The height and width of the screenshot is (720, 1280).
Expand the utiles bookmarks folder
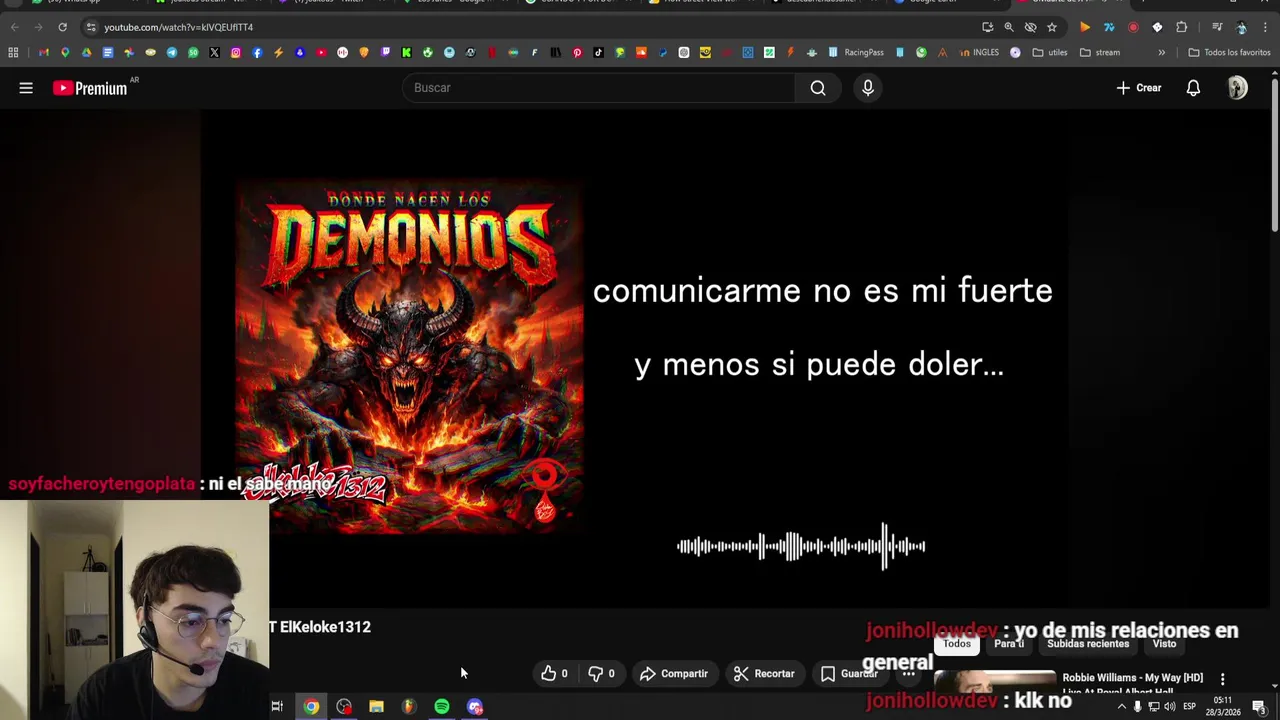(1049, 52)
